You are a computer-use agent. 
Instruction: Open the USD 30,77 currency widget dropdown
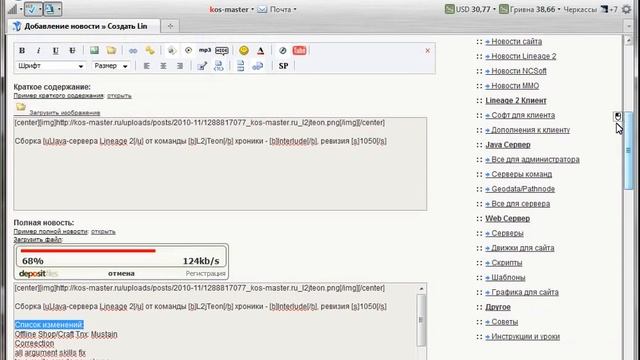click(x=470, y=9)
